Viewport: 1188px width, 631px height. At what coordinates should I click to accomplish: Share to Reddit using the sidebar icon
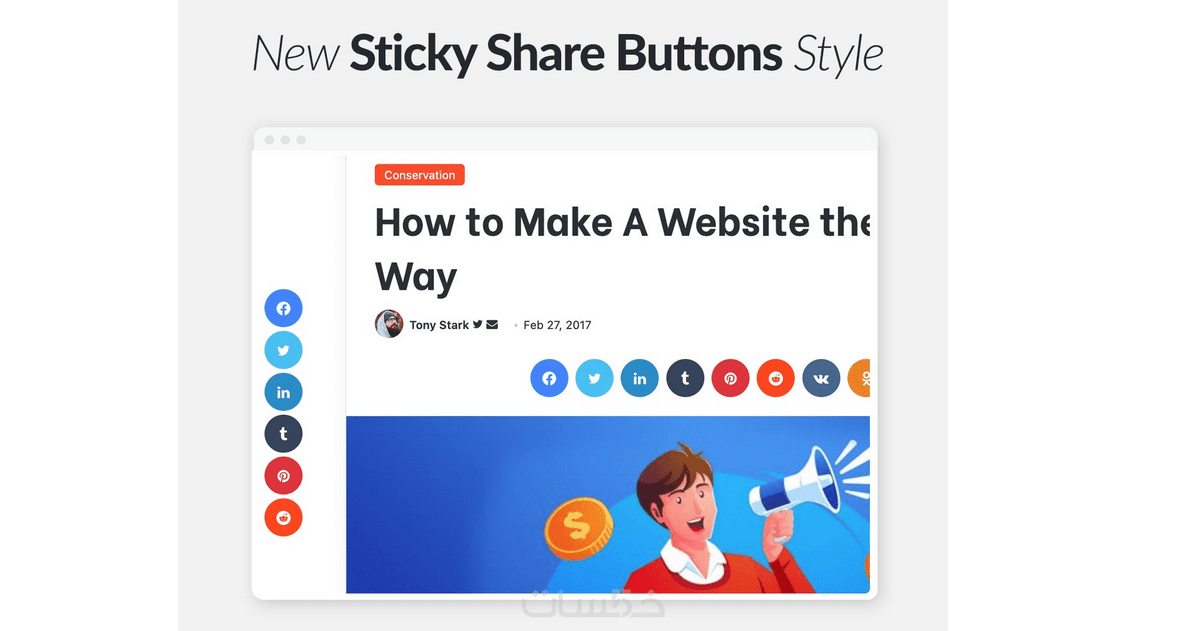(x=283, y=517)
